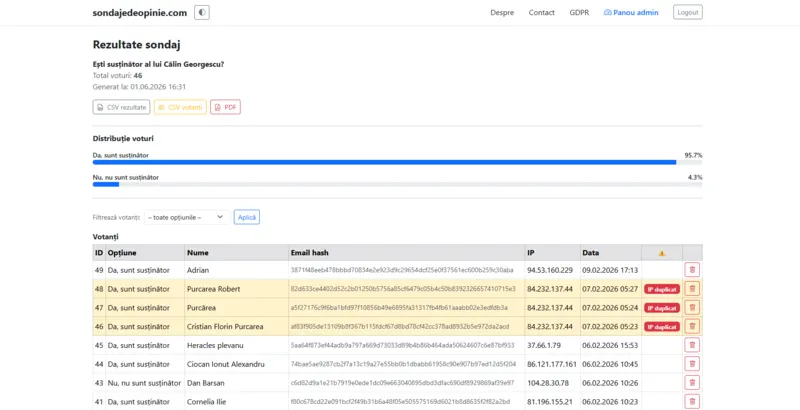Image resolution: width=800 pixels, height=410 pixels.
Task: Click the 95.7% percentage label
Action: point(693,155)
